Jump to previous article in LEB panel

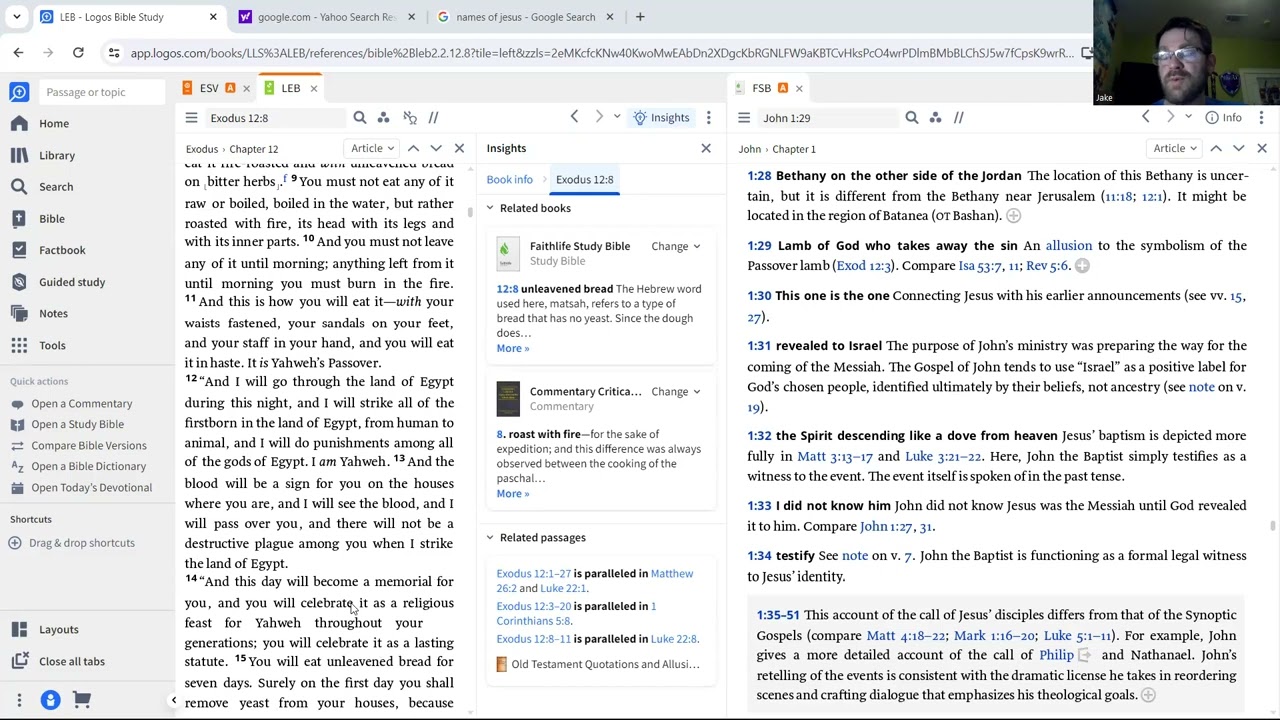[x=413, y=149]
